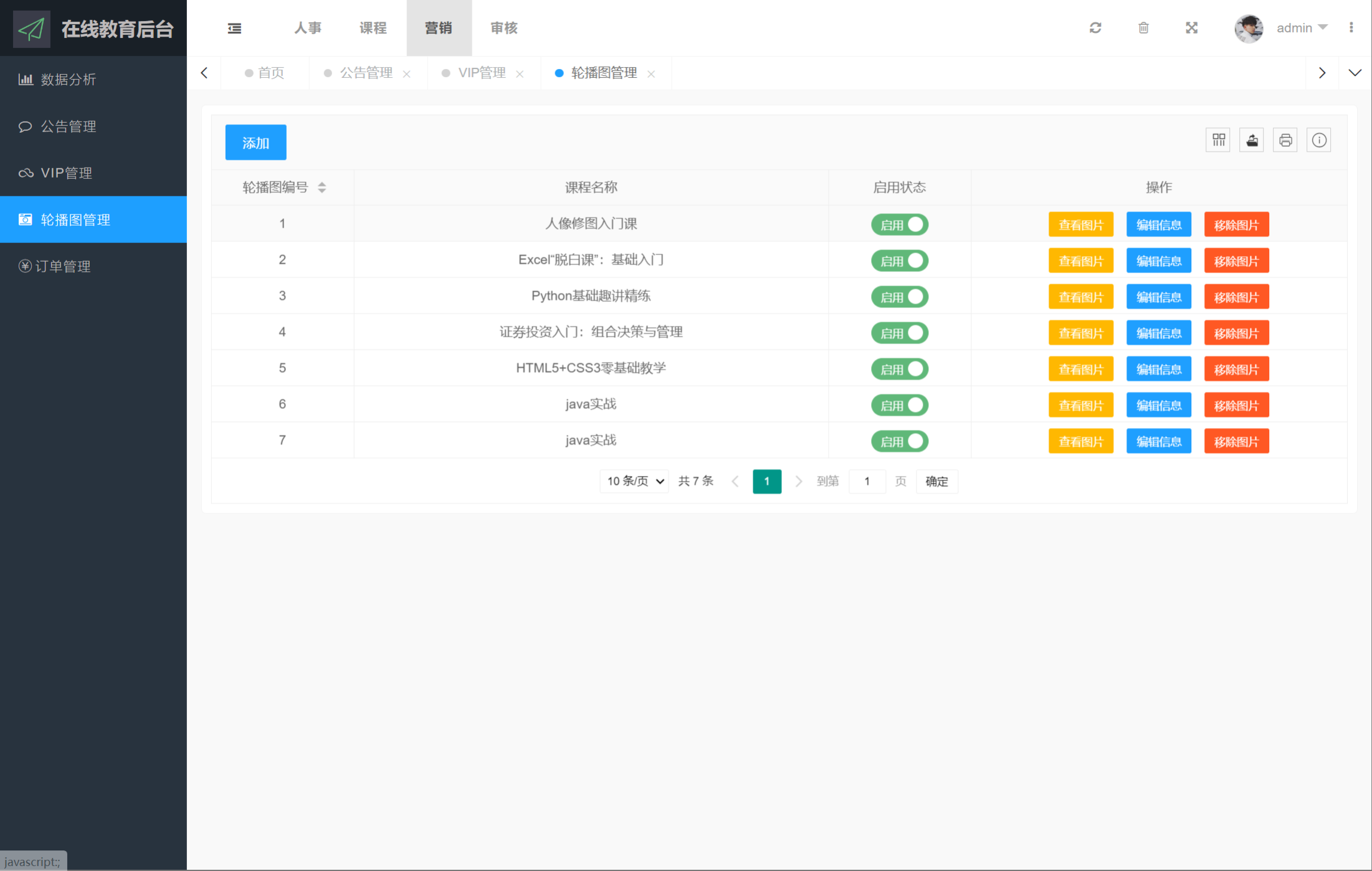Toggle fullscreen with the expand icon
The height and width of the screenshot is (871, 1372).
pyautogui.click(x=1191, y=28)
